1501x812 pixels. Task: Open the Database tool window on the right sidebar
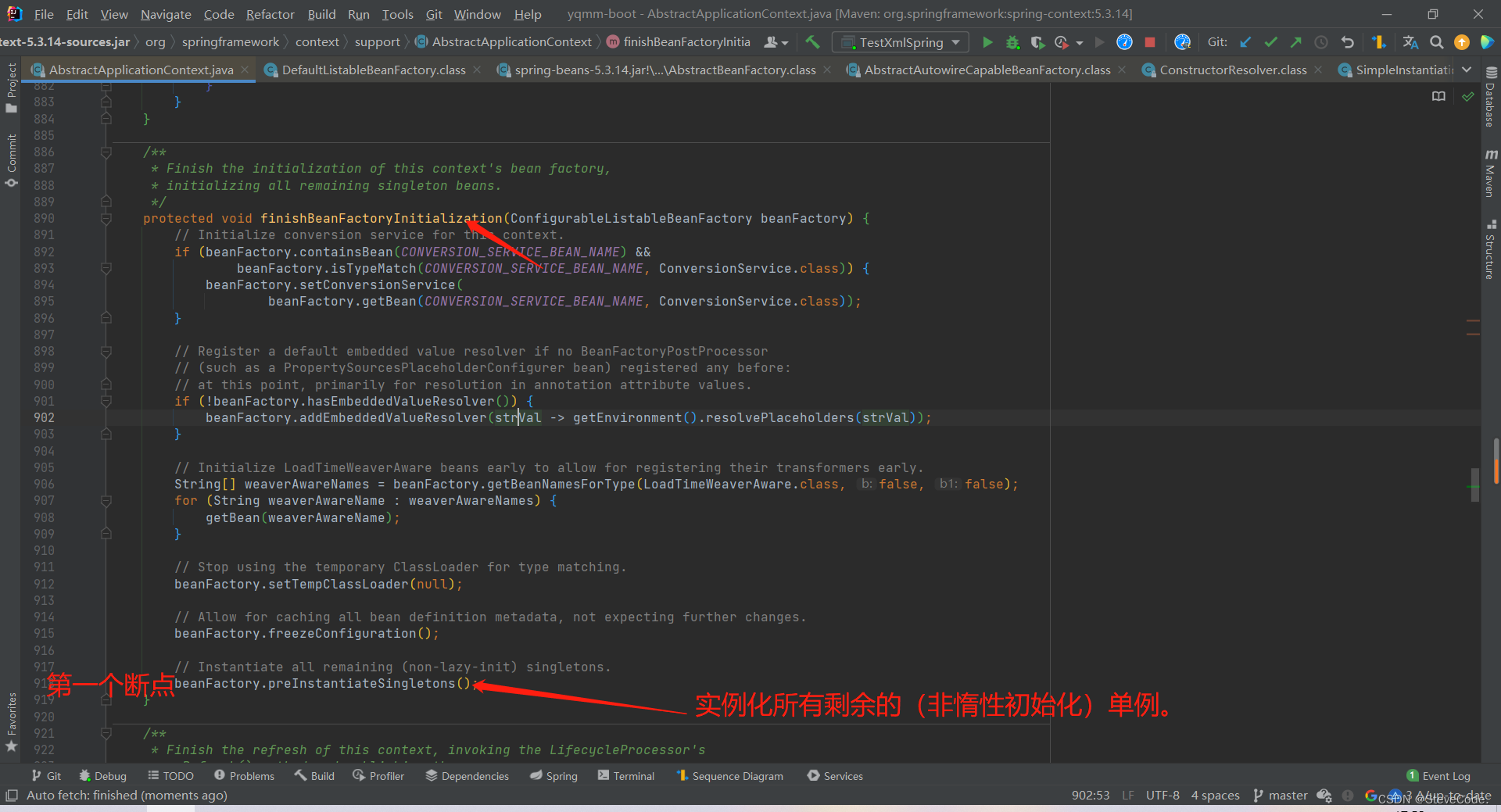coord(1491,97)
